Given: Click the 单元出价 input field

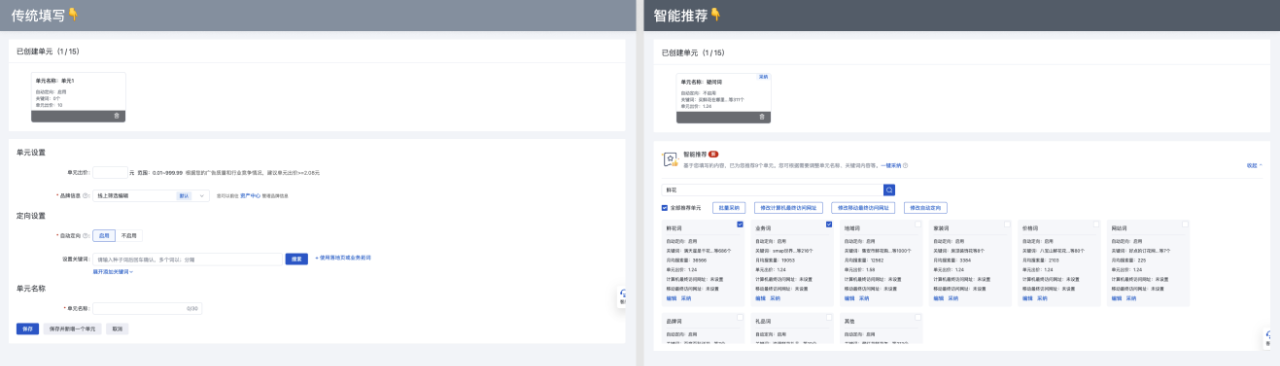Looking at the screenshot, I should pyautogui.click(x=110, y=172).
